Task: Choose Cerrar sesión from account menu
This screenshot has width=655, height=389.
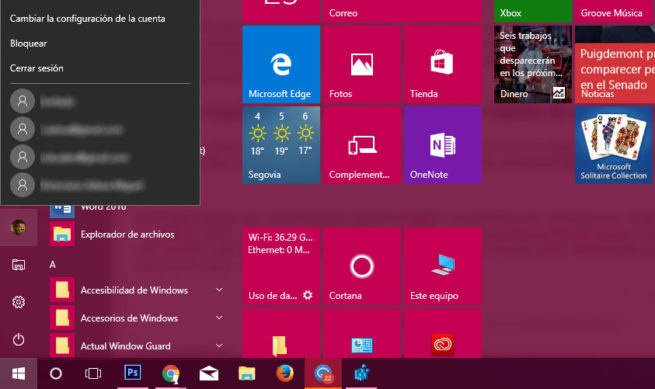Action: pos(37,68)
